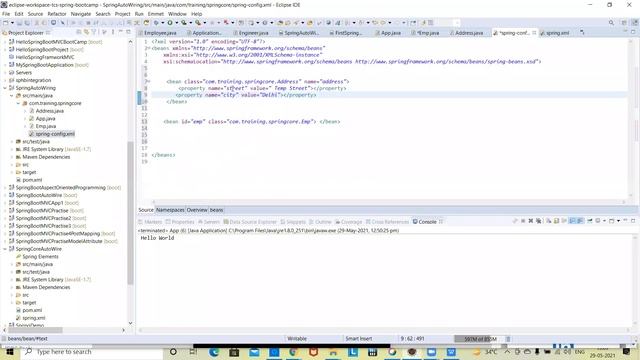Click Project Explorer vertical scrollbar
640x360 pixels.
pyautogui.click(x=130, y=212)
